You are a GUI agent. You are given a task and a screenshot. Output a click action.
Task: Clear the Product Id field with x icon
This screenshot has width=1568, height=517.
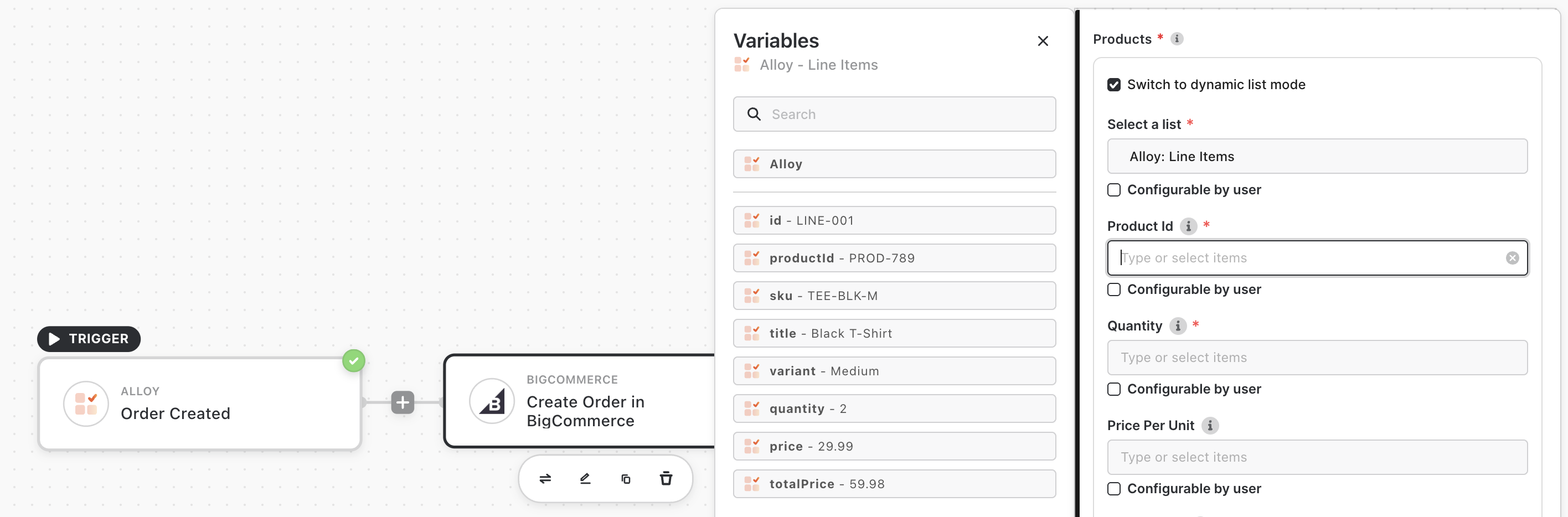tap(1512, 258)
